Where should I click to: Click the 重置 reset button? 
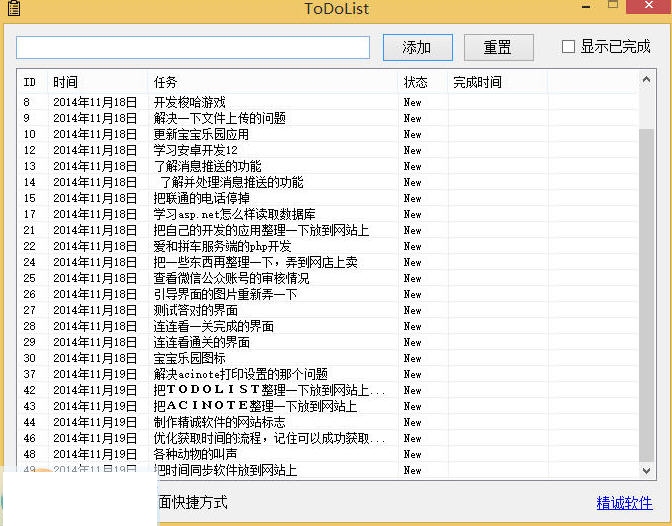point(499,47)
